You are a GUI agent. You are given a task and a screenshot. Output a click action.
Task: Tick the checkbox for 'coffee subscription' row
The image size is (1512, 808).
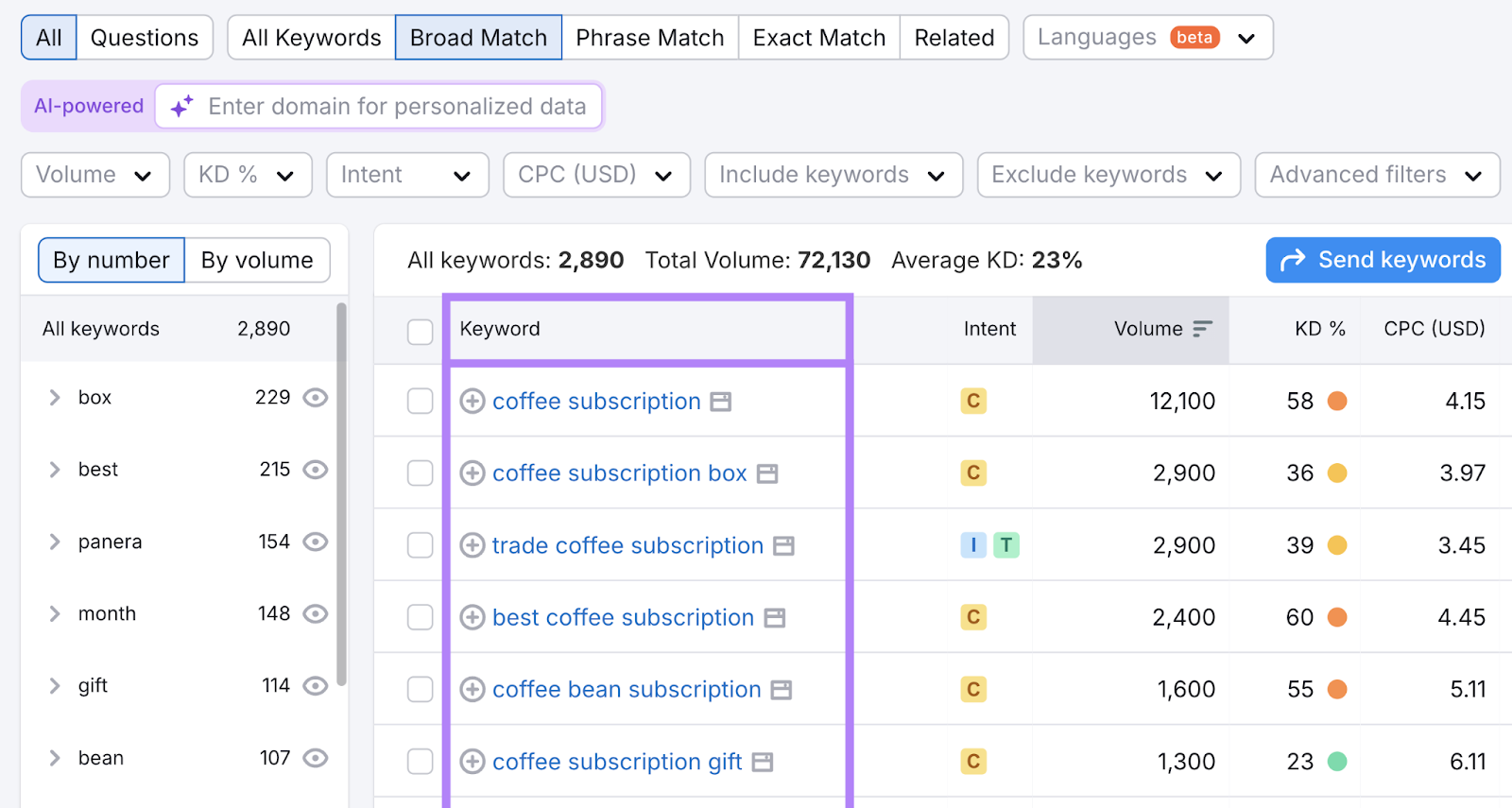point(420,402)
